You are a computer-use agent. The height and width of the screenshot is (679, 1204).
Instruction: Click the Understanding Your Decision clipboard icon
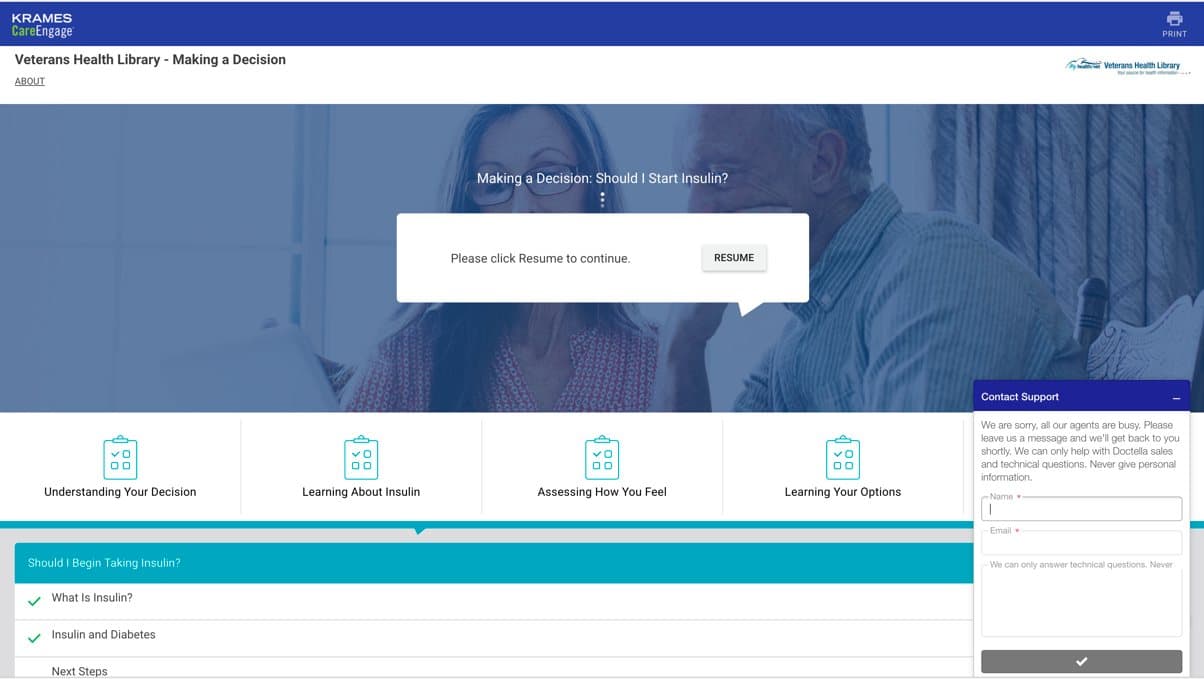120,458
